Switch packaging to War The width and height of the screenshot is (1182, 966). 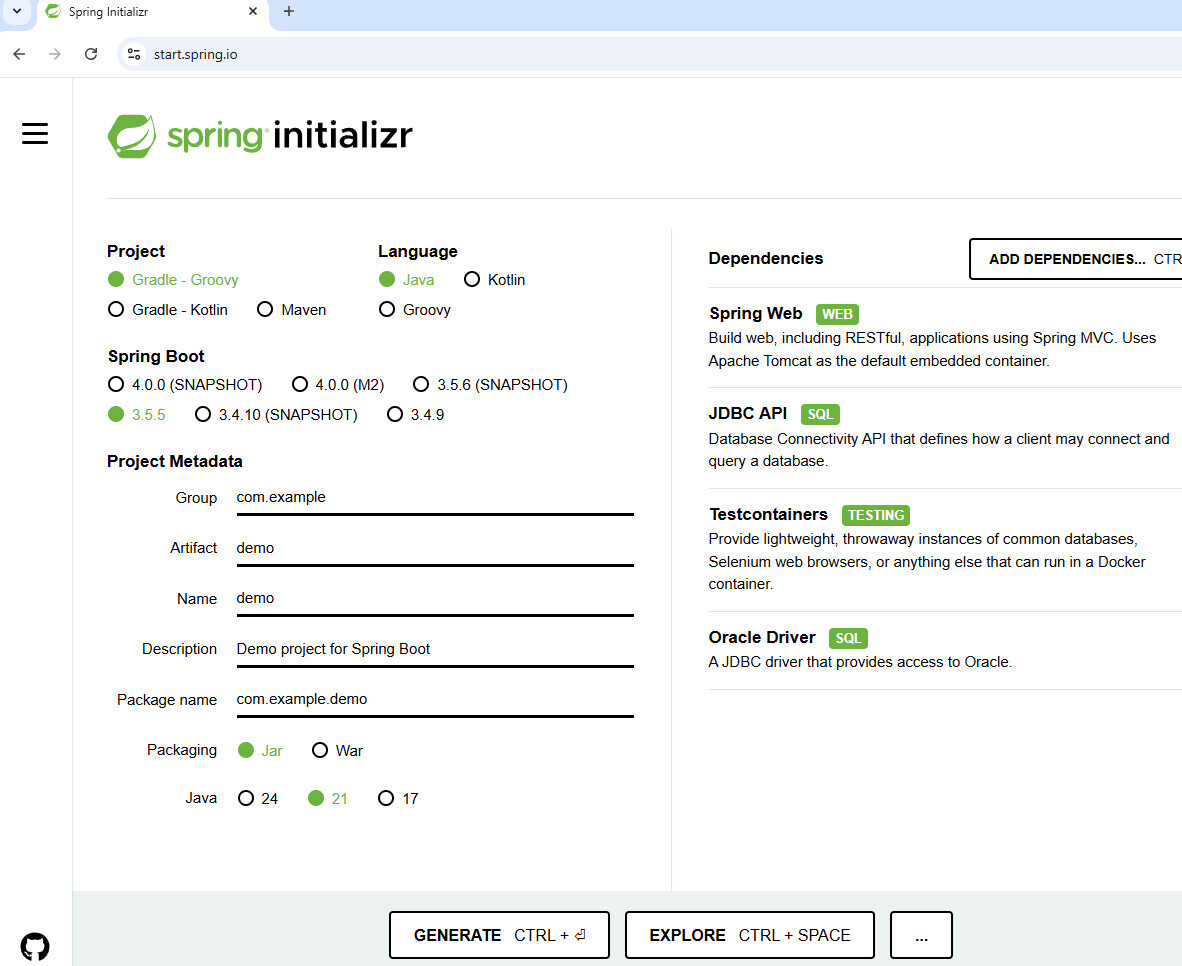pos(338,750)
